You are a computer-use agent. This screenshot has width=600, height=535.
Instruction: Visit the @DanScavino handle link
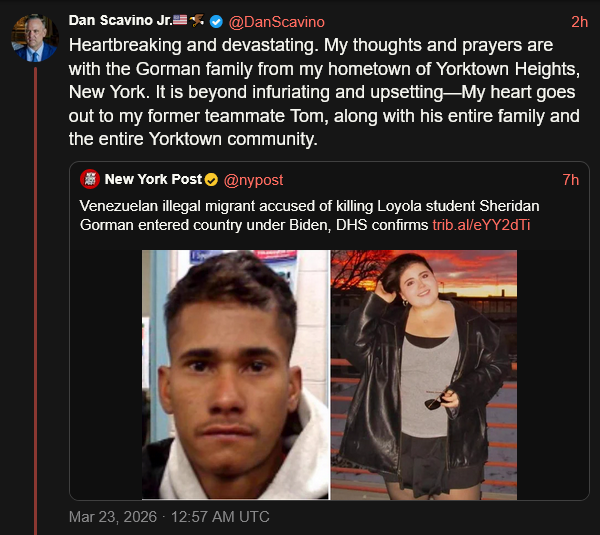277,21
